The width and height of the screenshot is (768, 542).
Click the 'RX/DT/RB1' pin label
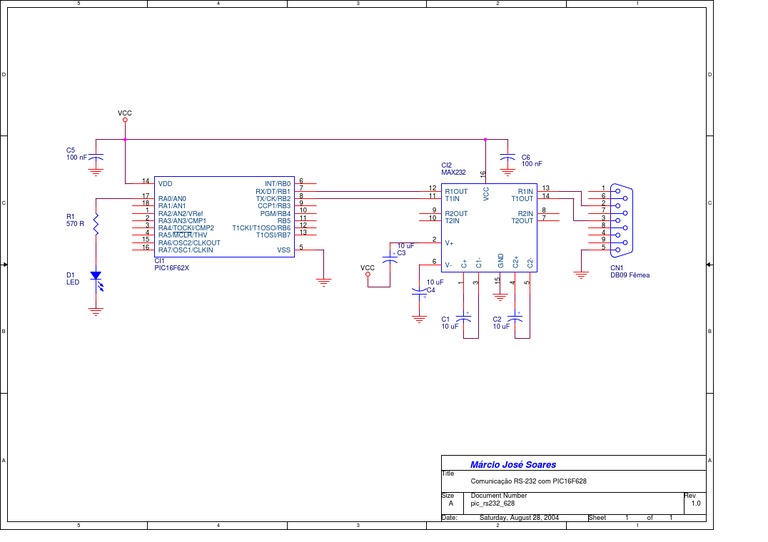(x=273, y=191)
